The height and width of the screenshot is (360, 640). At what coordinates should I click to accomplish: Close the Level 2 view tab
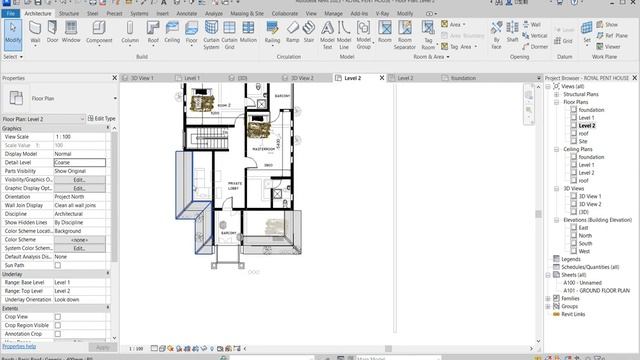click(x=382, y=78)
